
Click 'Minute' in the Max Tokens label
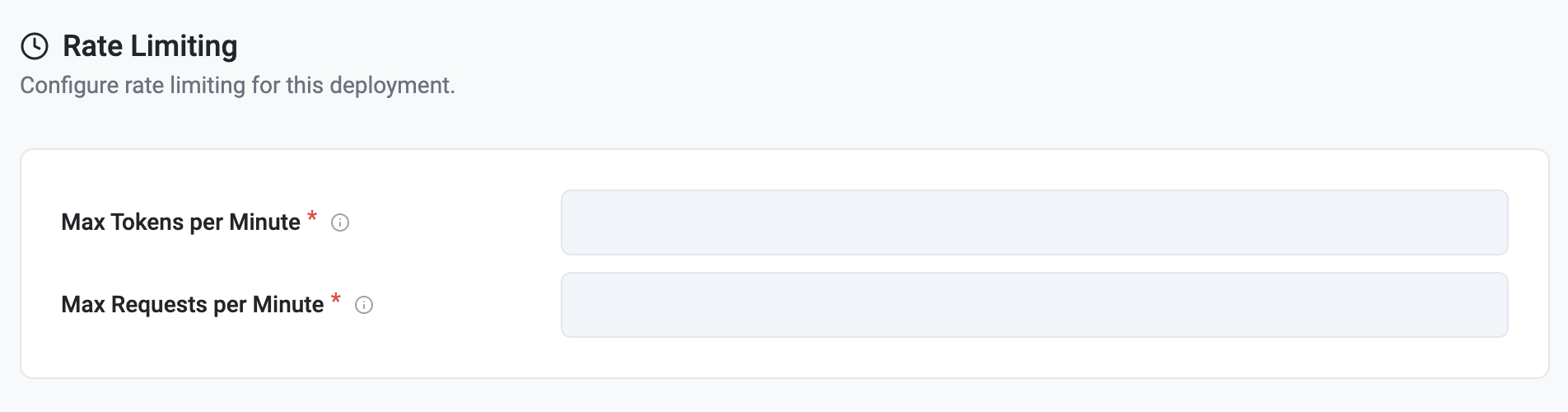click(264, 222)
